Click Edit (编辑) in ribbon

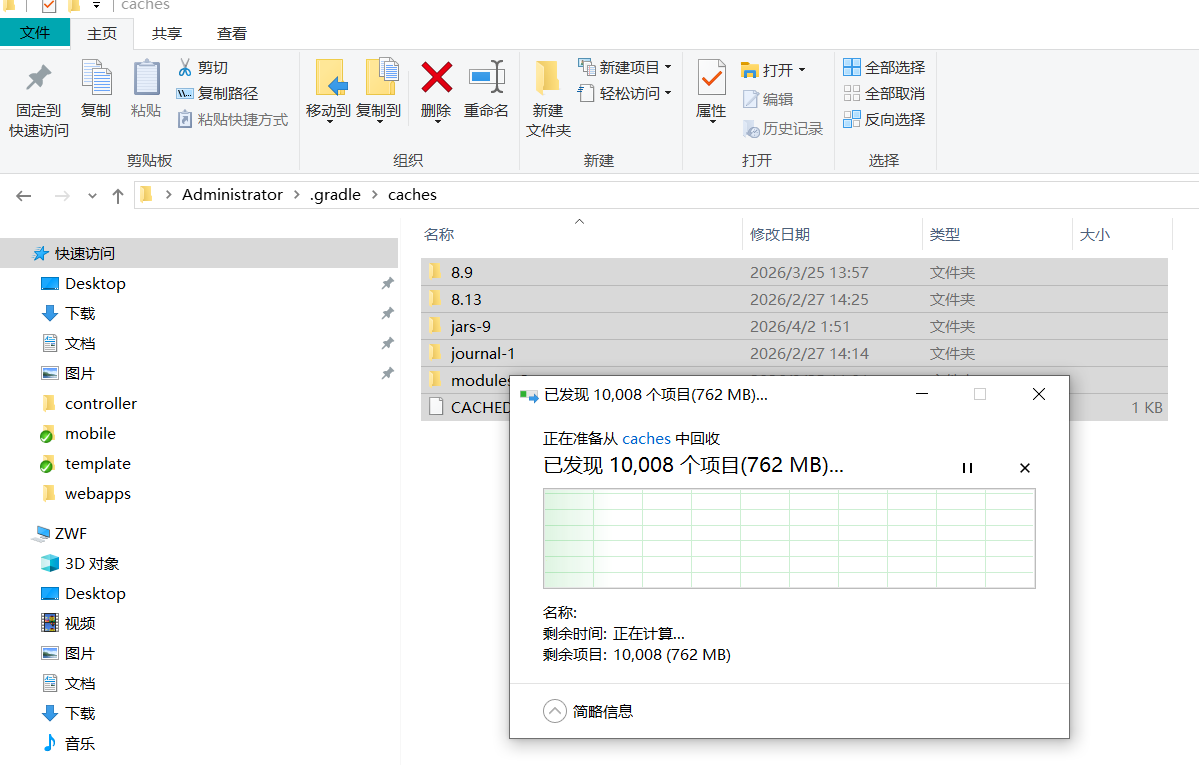pos(768,99)
